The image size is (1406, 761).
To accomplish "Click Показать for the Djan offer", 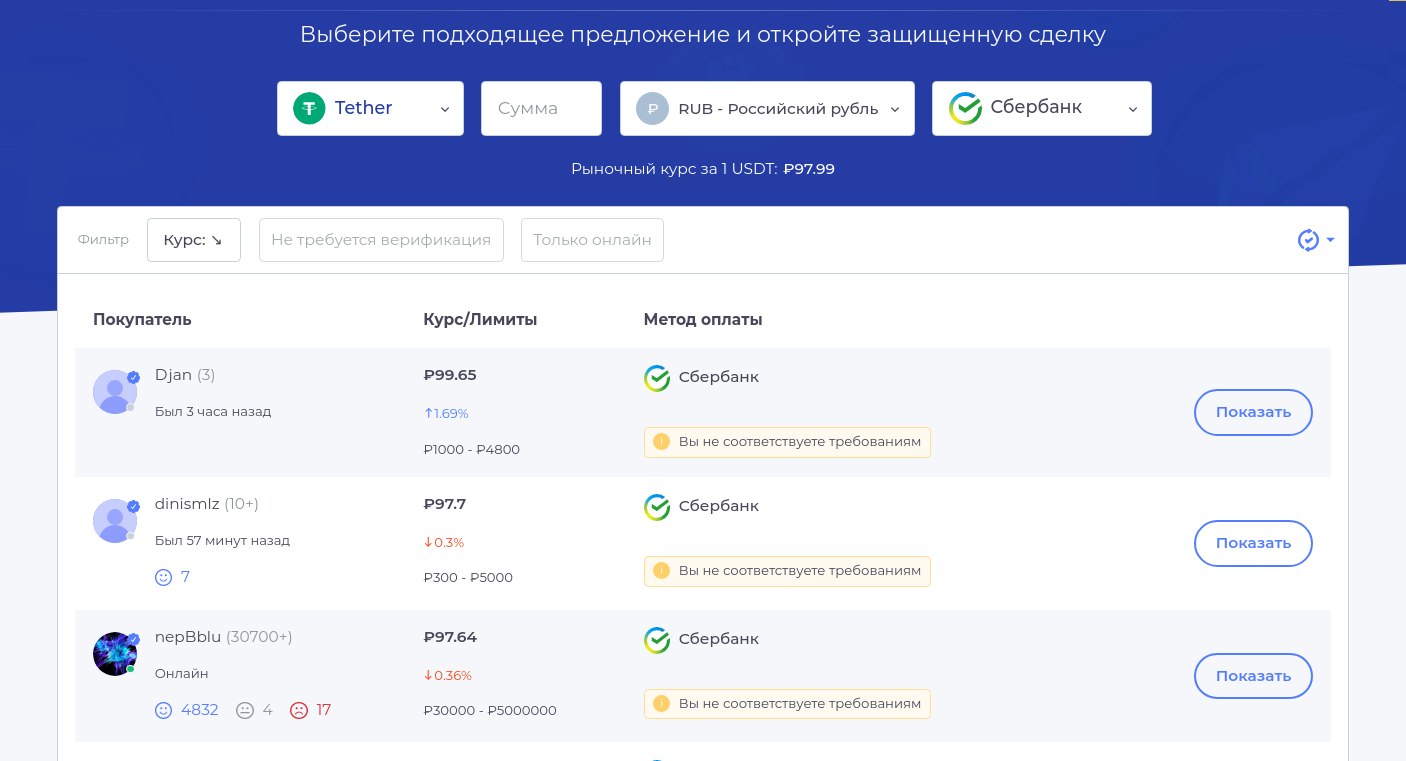I will point(1253,412).
